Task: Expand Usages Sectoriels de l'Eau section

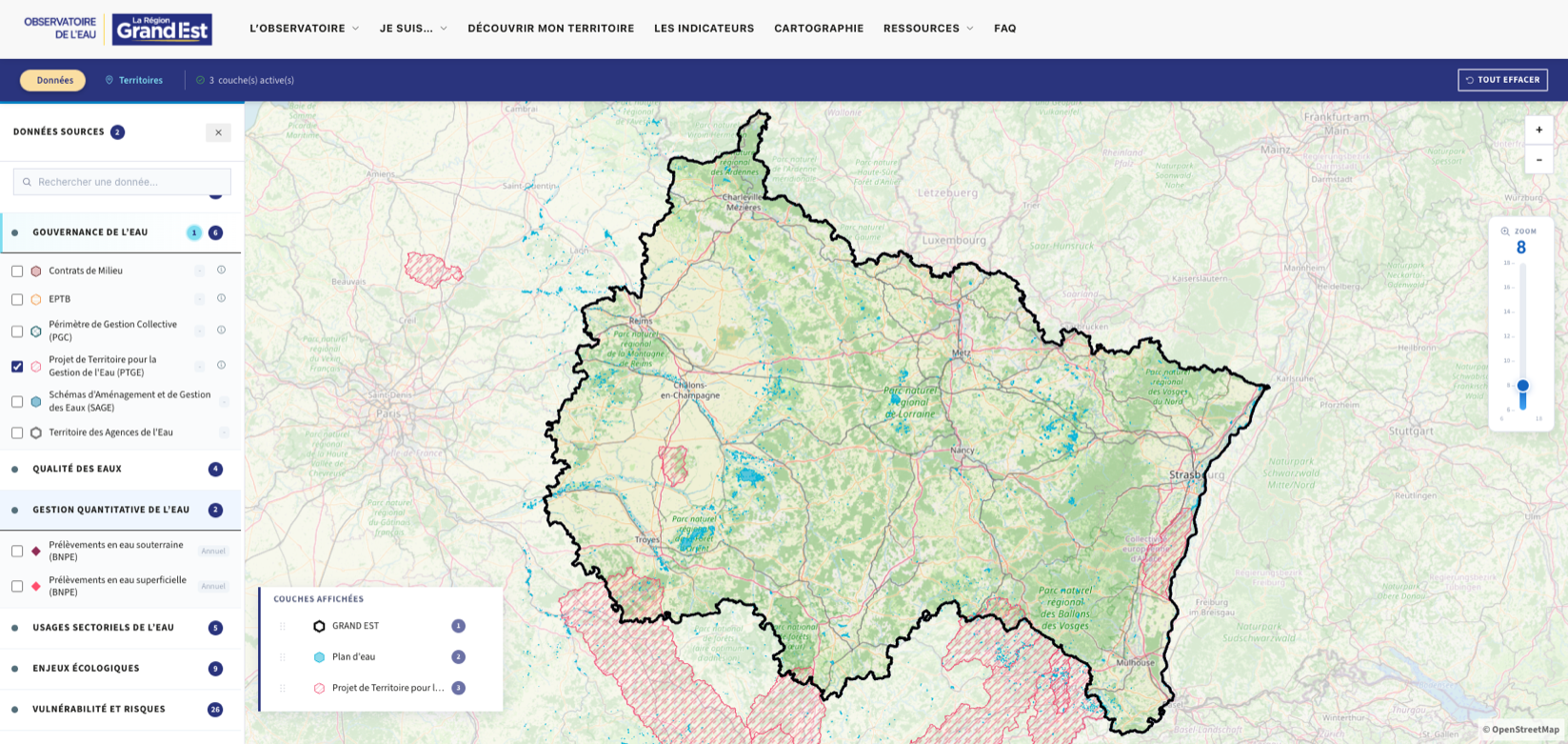Action: click(x=120, y=628)
